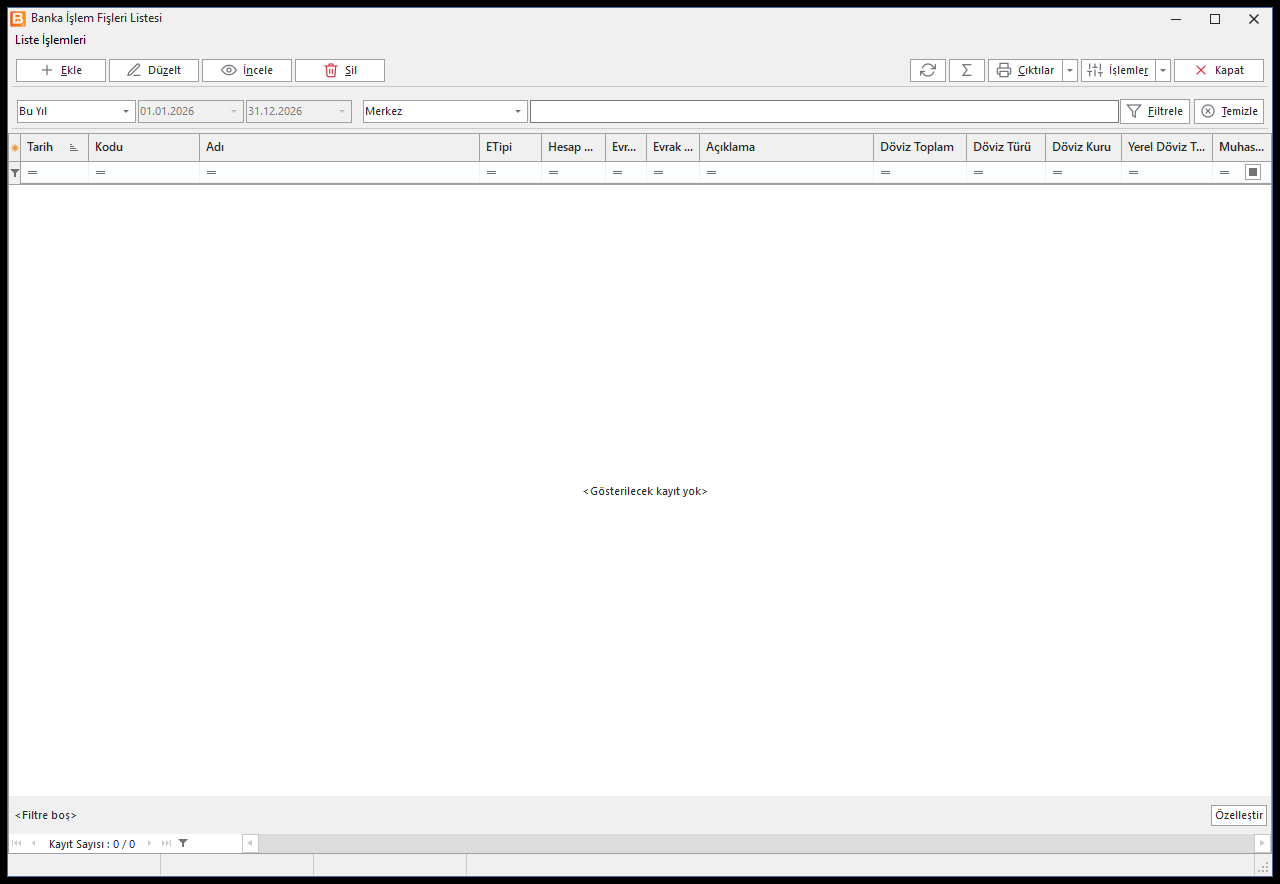Click the refresh list icon button
1280x884 pixels.
pos(928,70)
